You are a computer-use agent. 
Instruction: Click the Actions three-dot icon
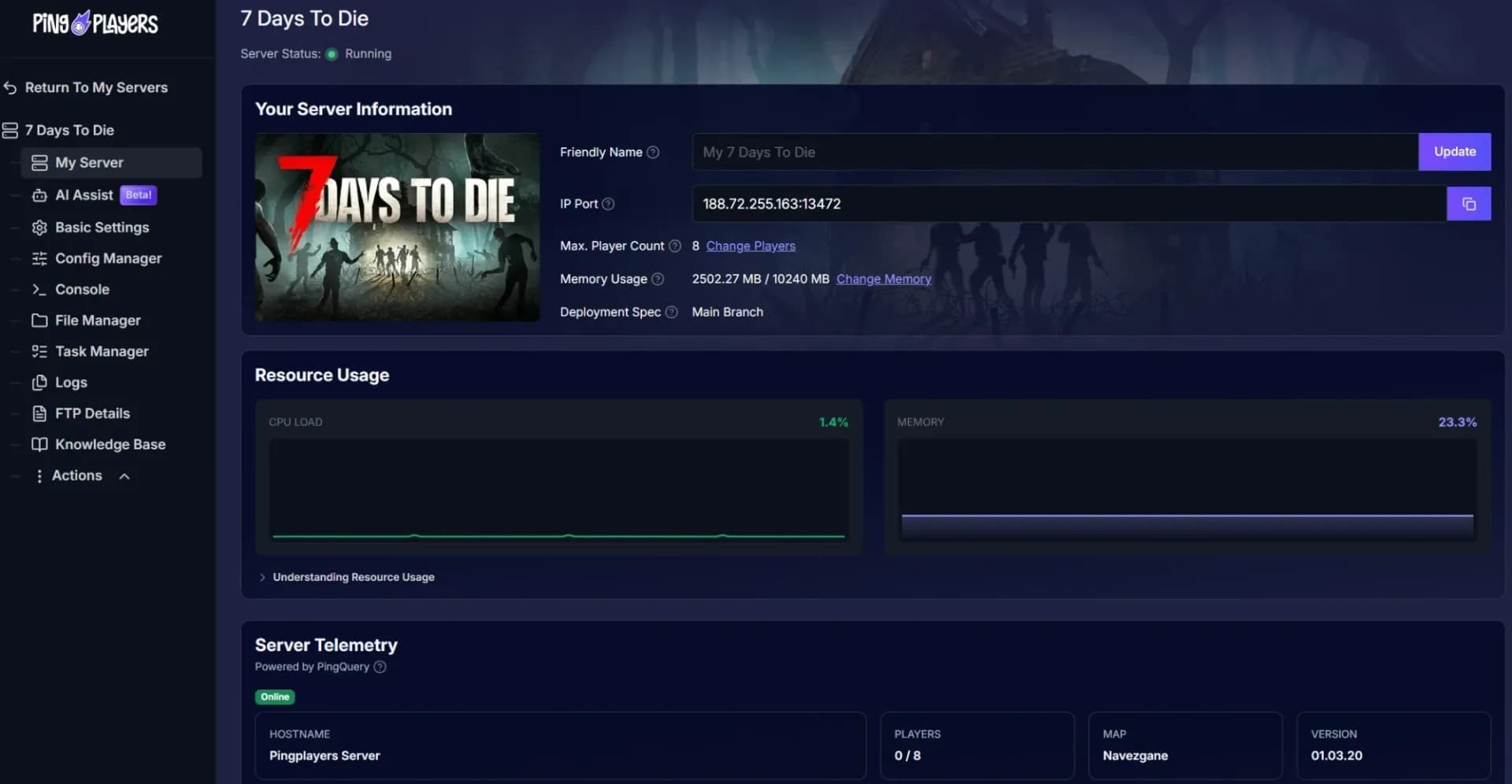39,476
